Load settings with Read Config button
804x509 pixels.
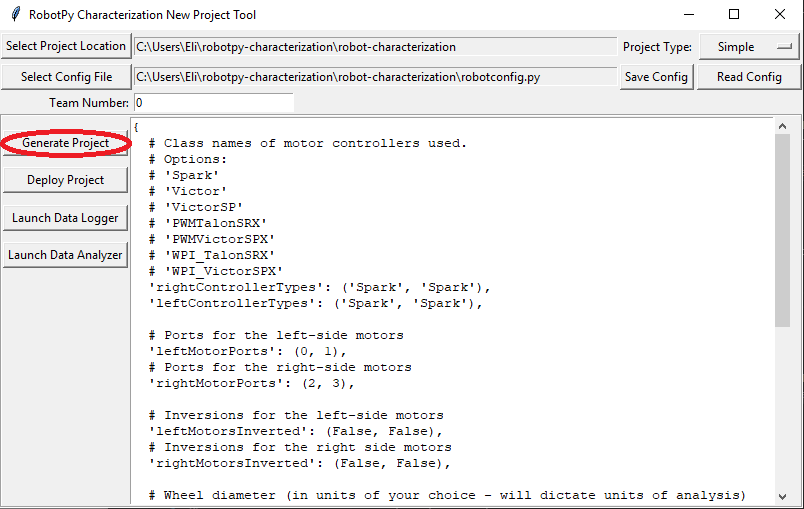coord(749,77)
